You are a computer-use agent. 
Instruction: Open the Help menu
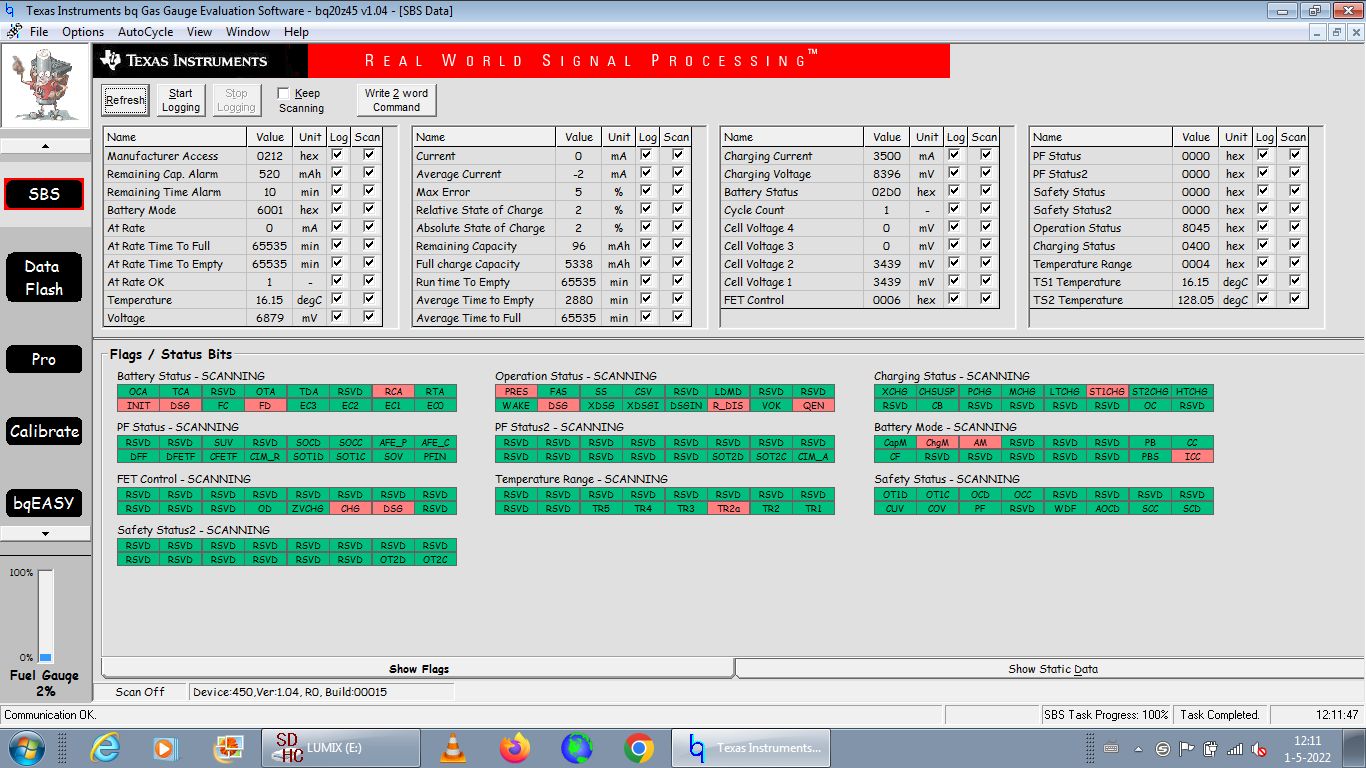[296, 32]
